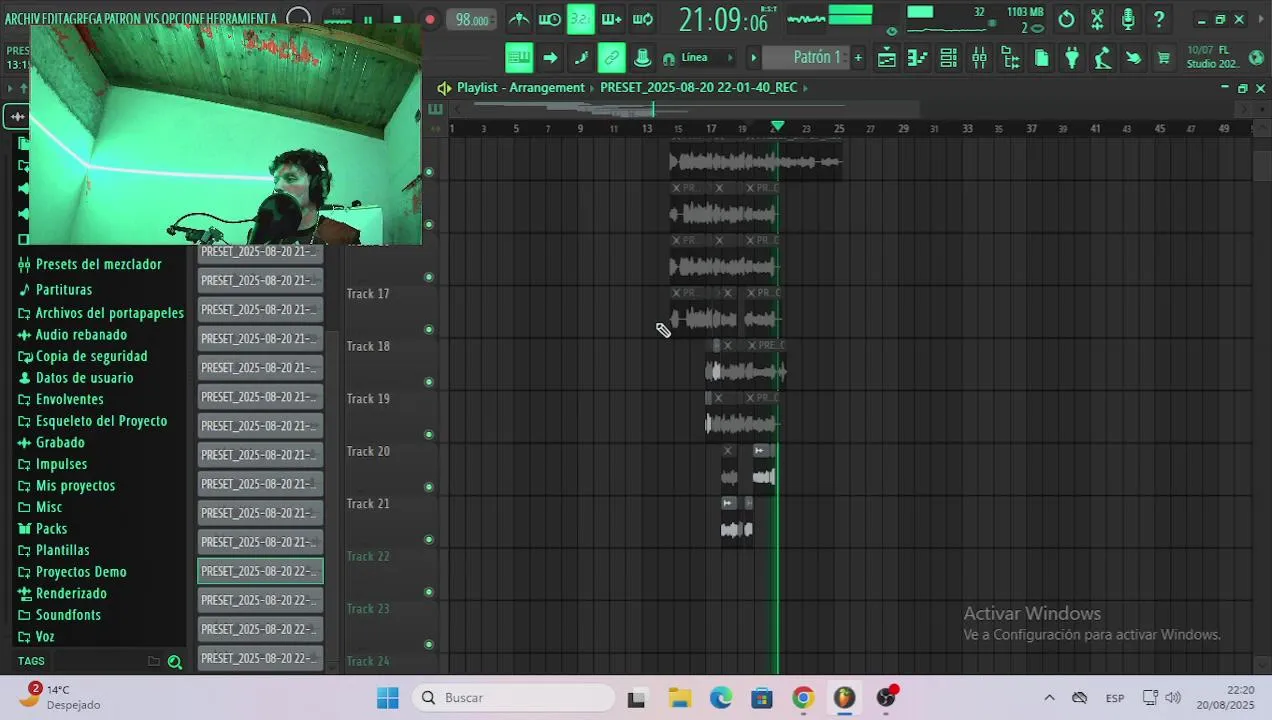1272x720 pixels.
Task: Click the red record button
Action: (429, 20)
